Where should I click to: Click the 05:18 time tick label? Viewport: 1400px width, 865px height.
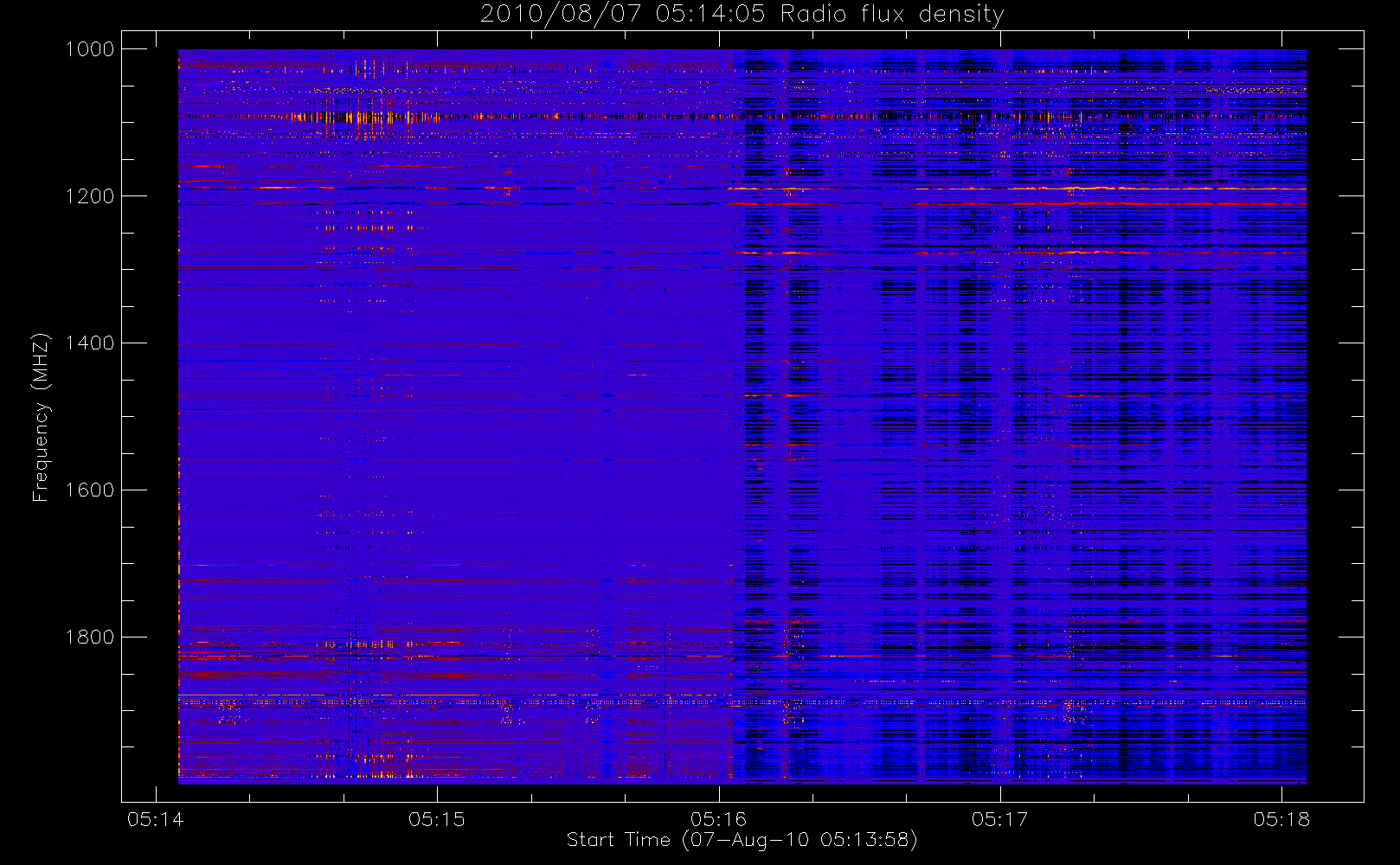pos(1281,819)
